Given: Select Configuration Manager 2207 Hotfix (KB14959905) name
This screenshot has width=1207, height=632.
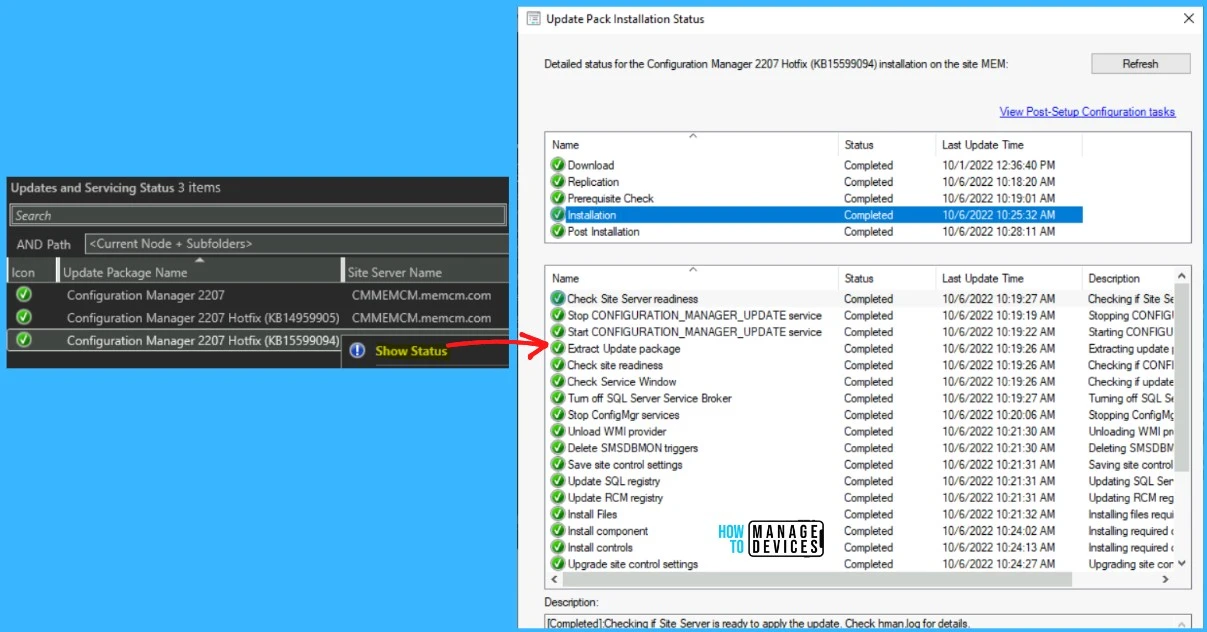Looking at the screenshot, I should [x=203, y=318].
